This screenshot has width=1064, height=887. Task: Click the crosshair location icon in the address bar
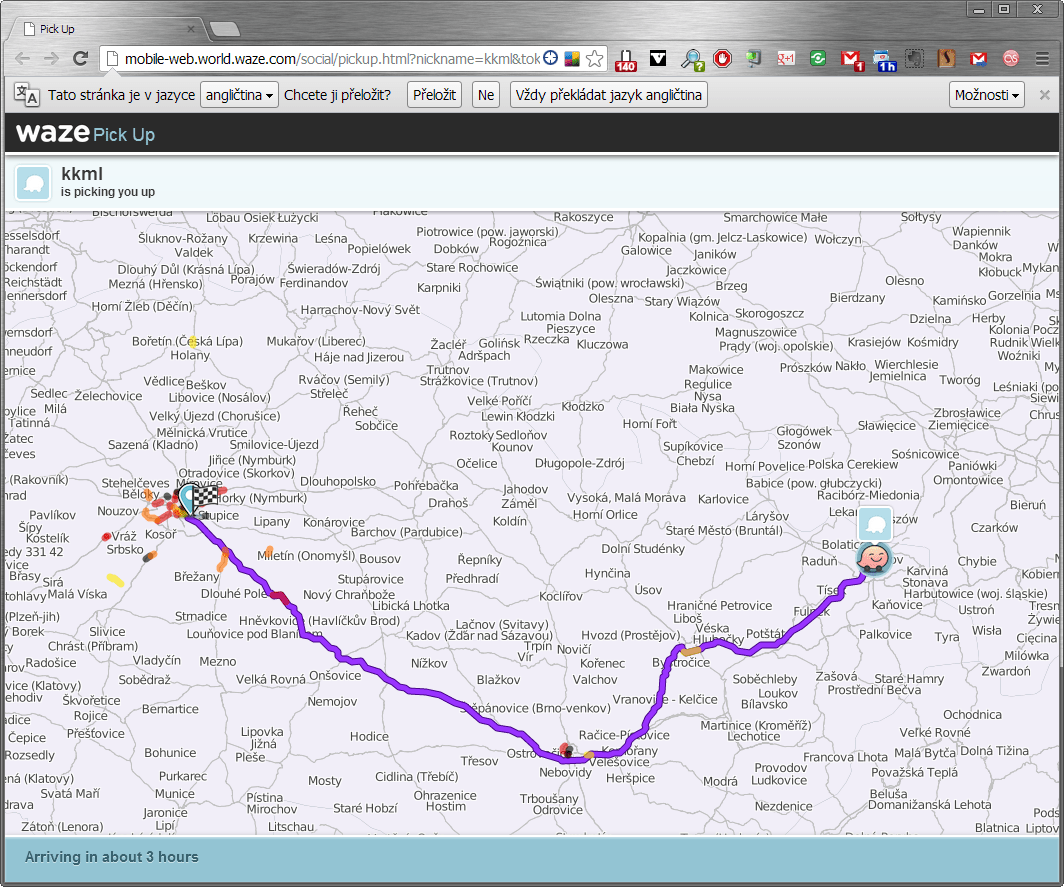pos(550,58)
